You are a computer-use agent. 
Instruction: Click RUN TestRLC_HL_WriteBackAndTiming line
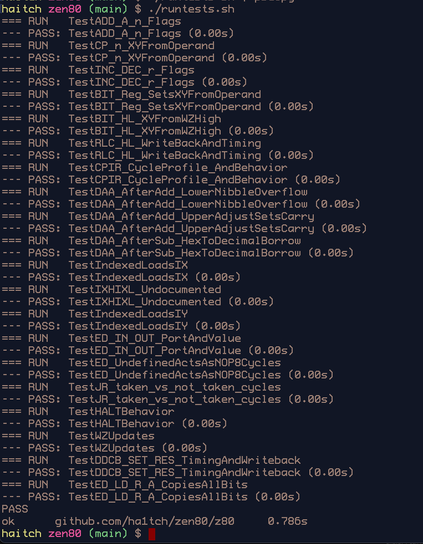131,143
